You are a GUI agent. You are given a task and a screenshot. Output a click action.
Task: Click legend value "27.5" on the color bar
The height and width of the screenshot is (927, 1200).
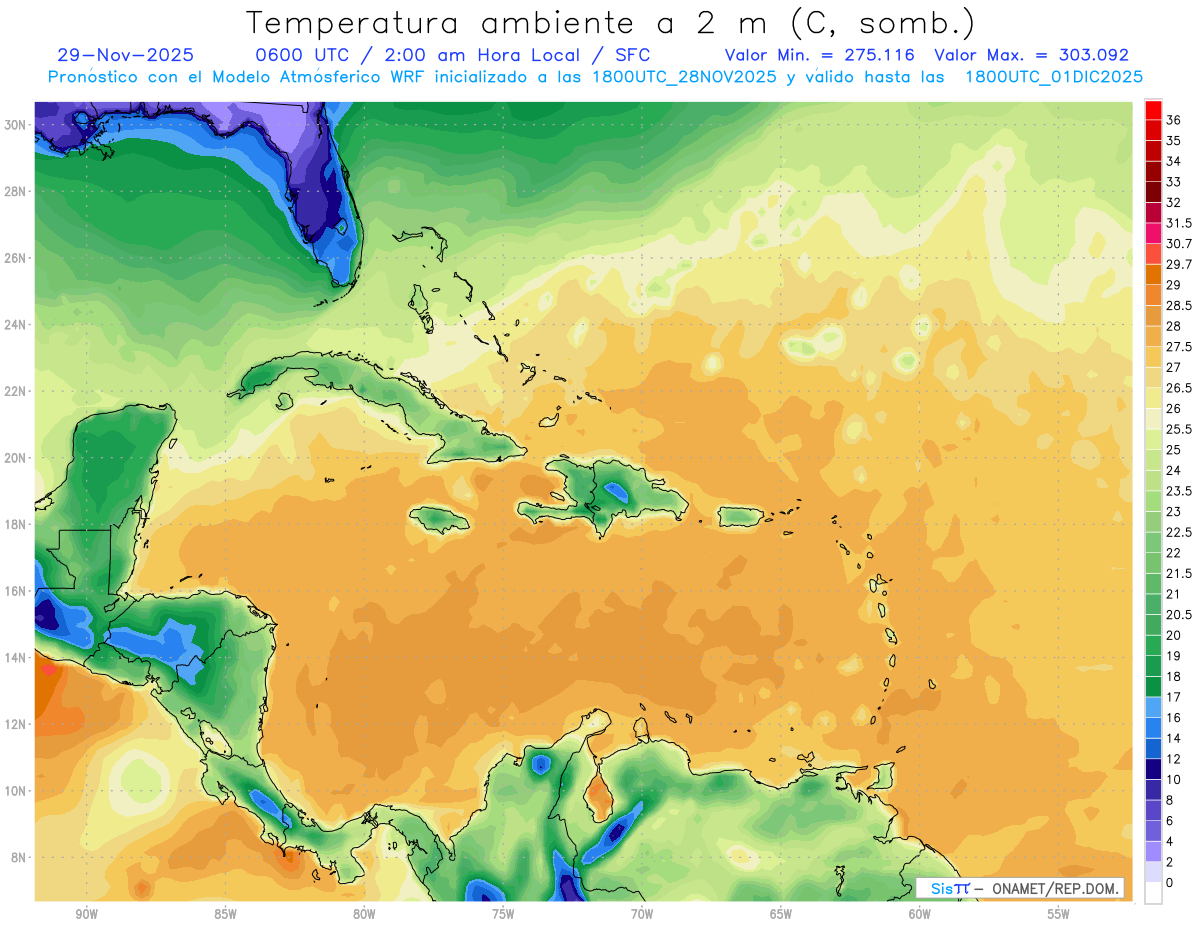pos(1179,346)
